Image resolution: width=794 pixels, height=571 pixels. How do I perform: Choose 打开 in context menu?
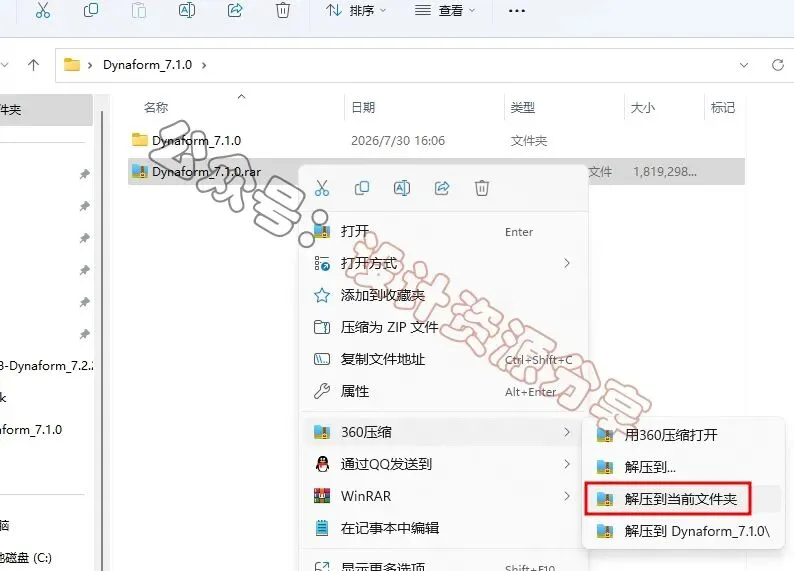pos(444,231)
